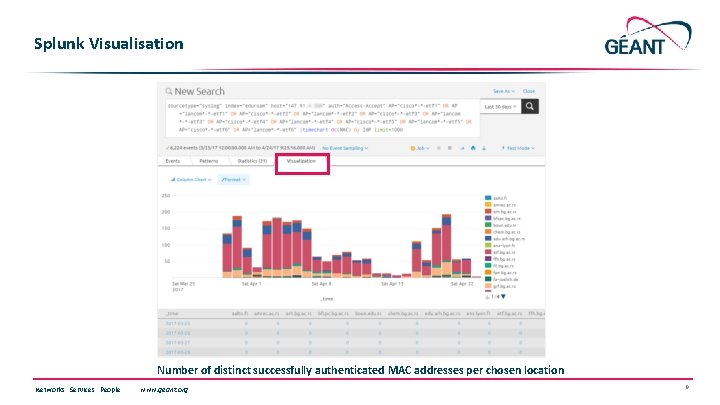Viewport: 720px width, 405px height.
Task: Switch to the Statistics tab
Action: click(x=252, y=161)
